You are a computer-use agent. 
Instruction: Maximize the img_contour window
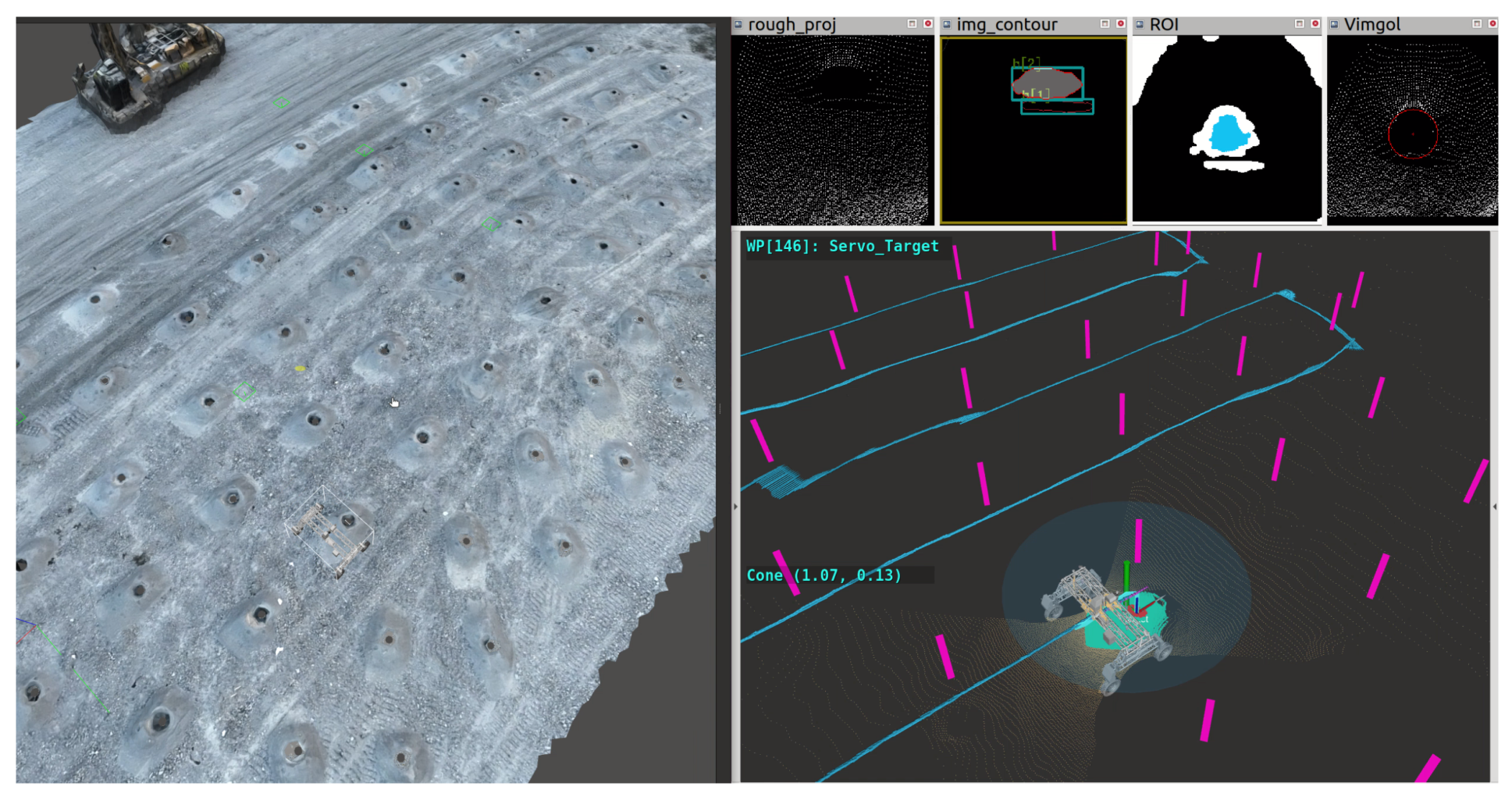click(x=1105, y=24)
